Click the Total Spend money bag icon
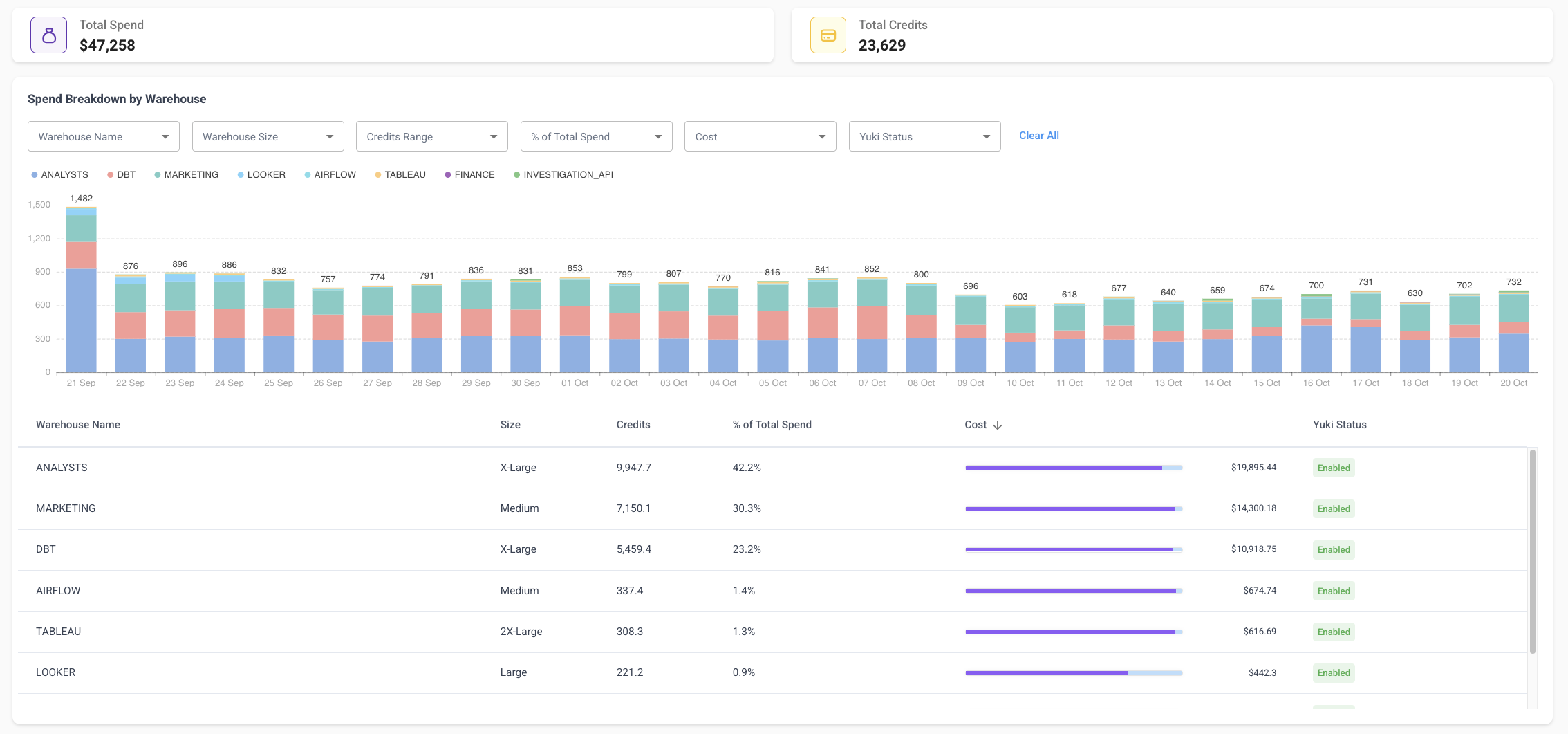The height and width of the screenshot is (734, 1568). click(48, 35)
